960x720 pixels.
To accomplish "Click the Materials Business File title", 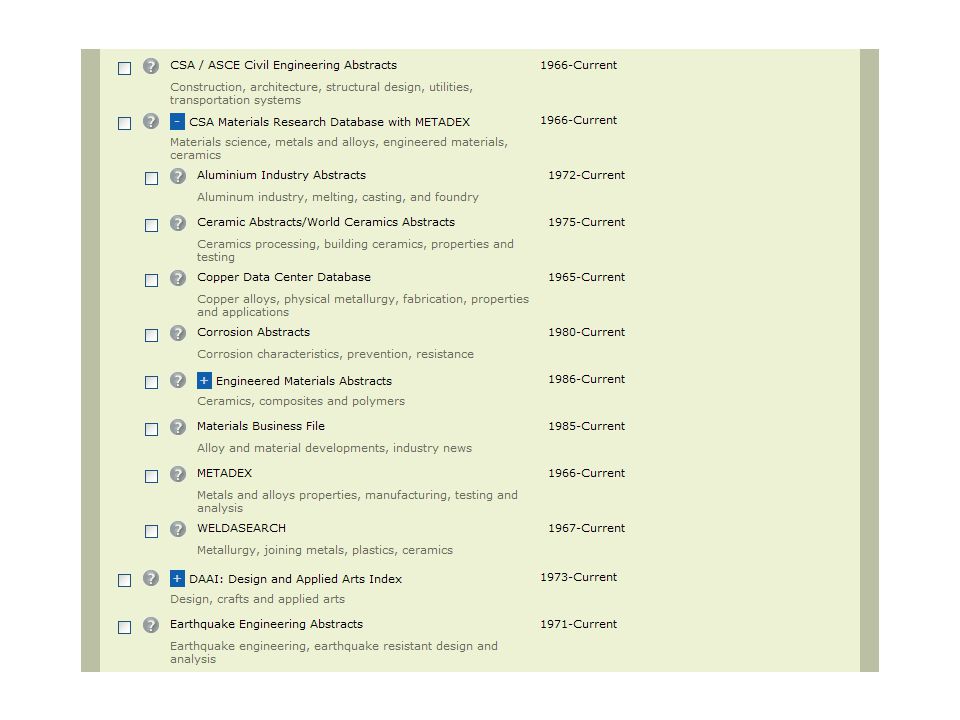I will pos(261,426).
